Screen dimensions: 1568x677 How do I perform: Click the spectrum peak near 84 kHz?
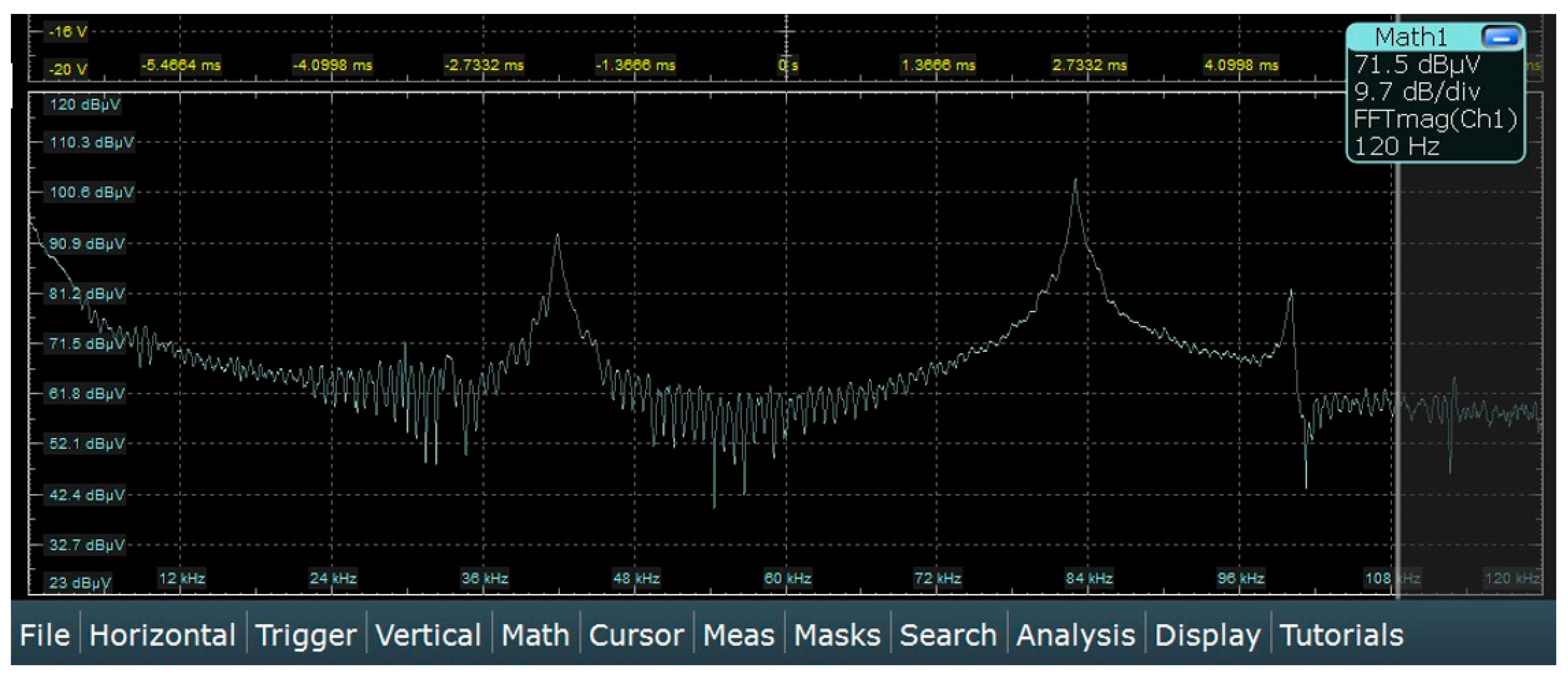coord(1075,183)
